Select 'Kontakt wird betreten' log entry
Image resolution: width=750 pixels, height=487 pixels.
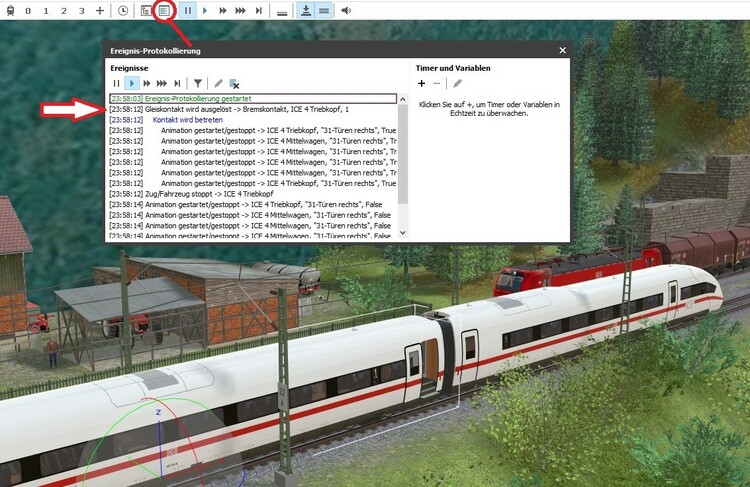click(253, 120)
